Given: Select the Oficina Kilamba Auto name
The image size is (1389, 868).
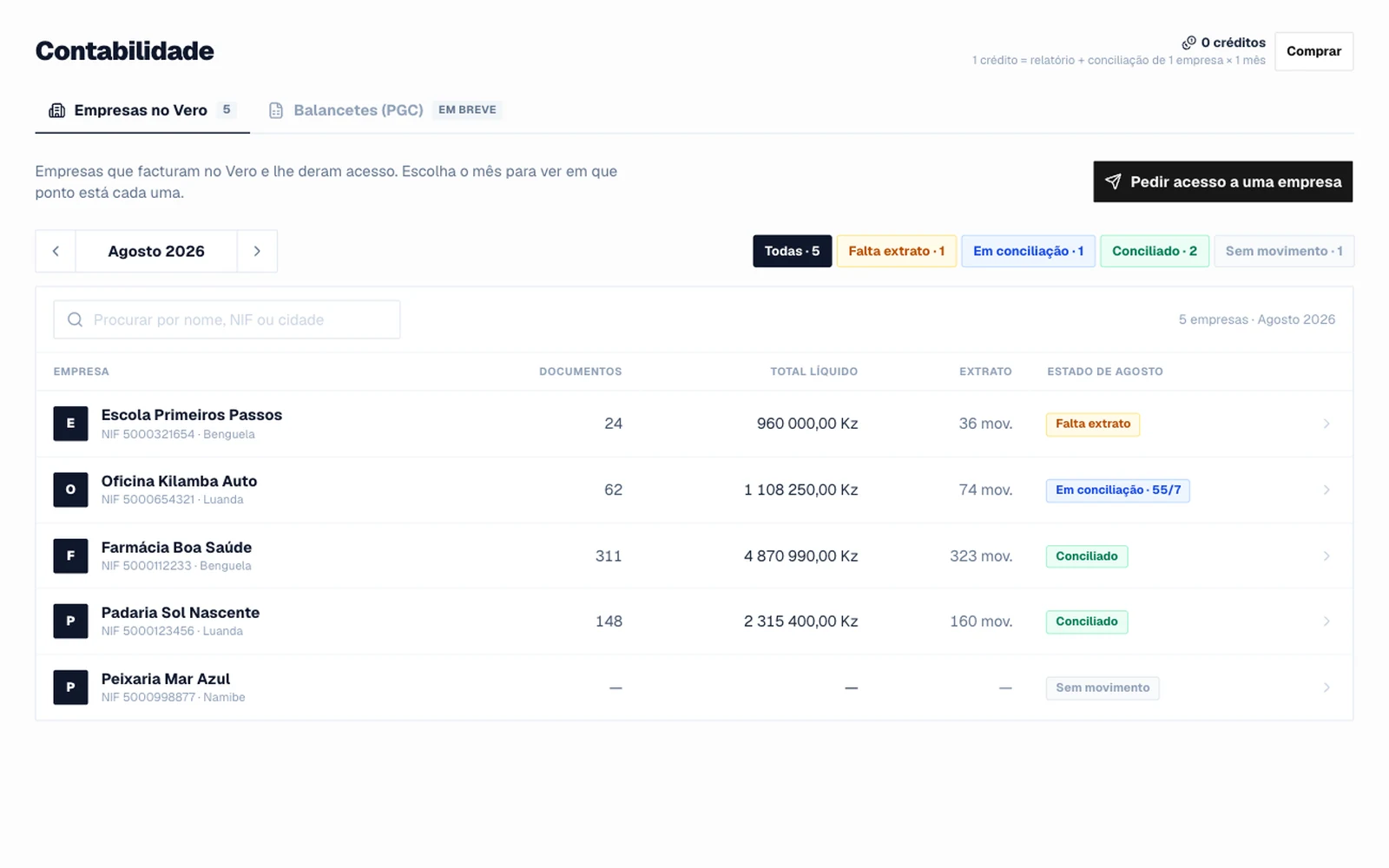Looking at the screenshot, I should (x=179, y=481).
